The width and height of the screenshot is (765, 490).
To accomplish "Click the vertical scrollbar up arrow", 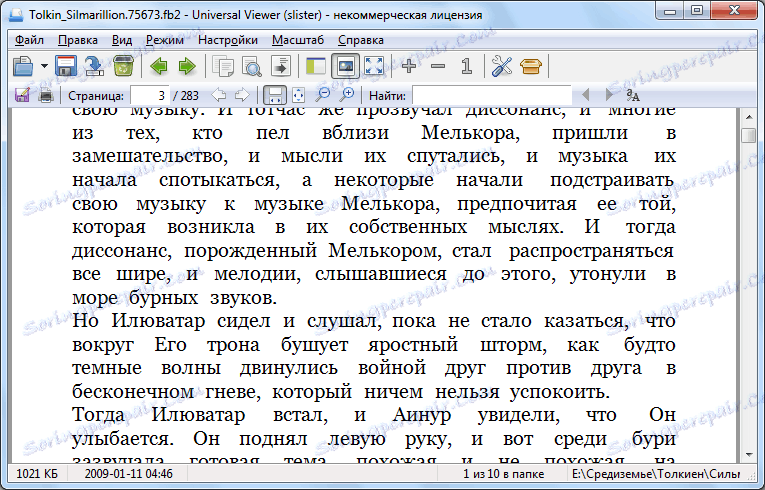I will tap(749, 117).
